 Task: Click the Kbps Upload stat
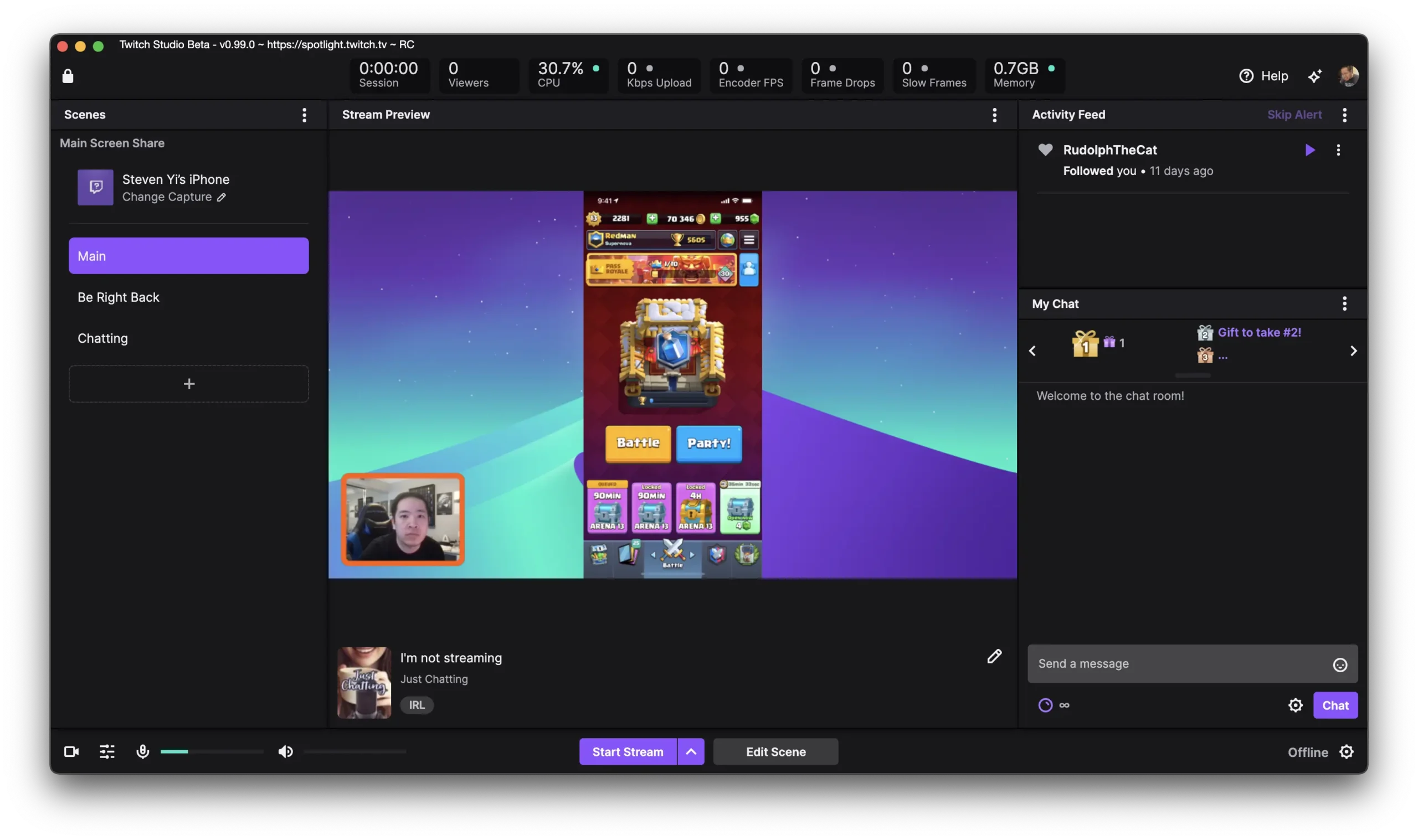pos(659,75)
